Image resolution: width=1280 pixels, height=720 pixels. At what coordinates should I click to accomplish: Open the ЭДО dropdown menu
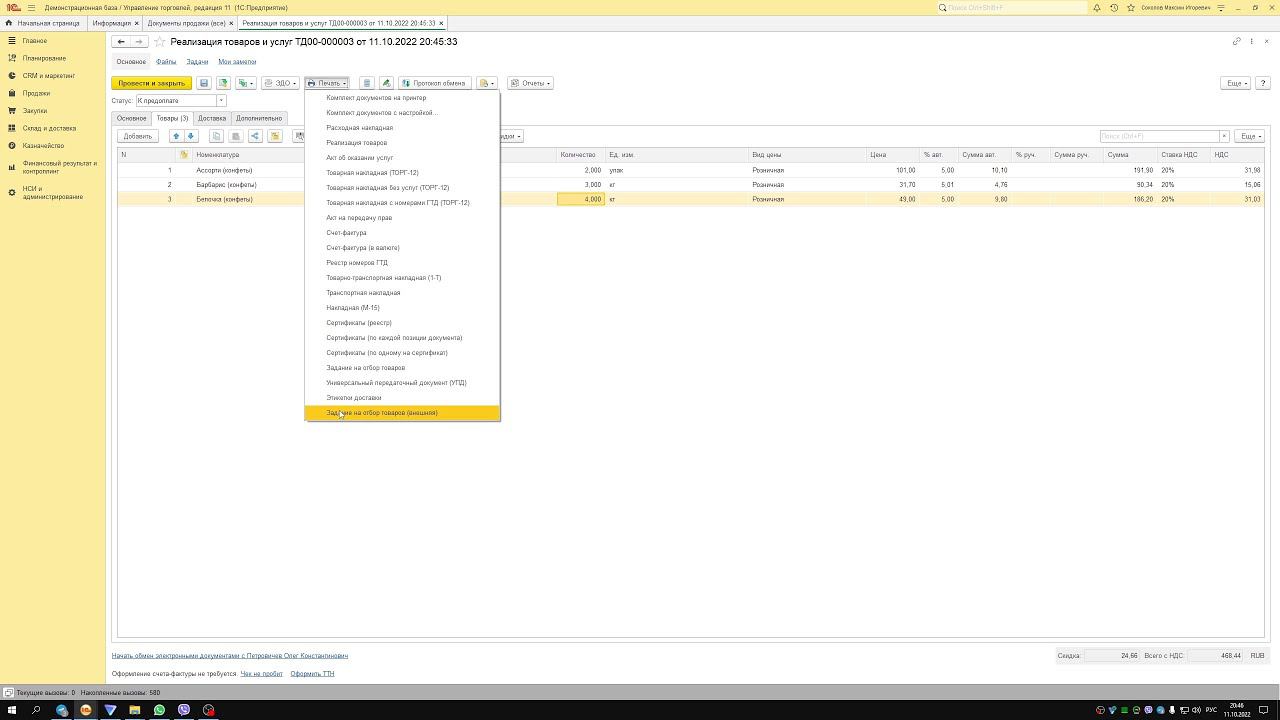pos(281,83)
